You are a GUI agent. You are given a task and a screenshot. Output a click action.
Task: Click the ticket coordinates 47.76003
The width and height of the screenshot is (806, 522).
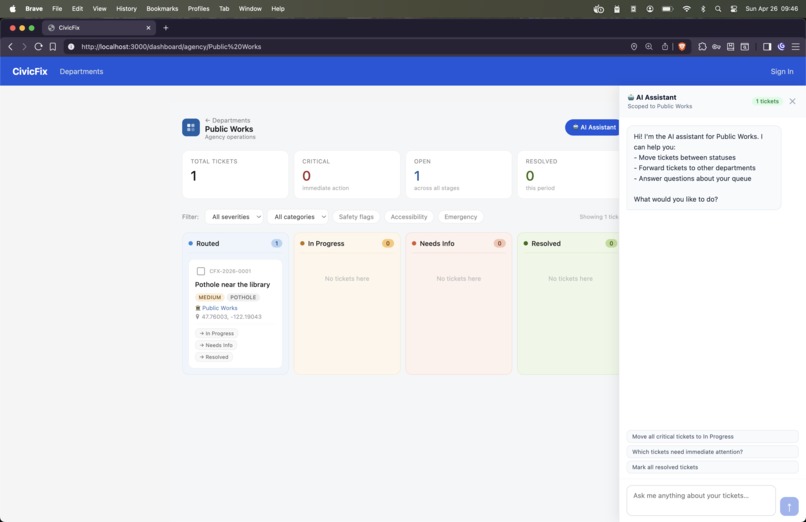pyautogui.click(x=231, y=316)
